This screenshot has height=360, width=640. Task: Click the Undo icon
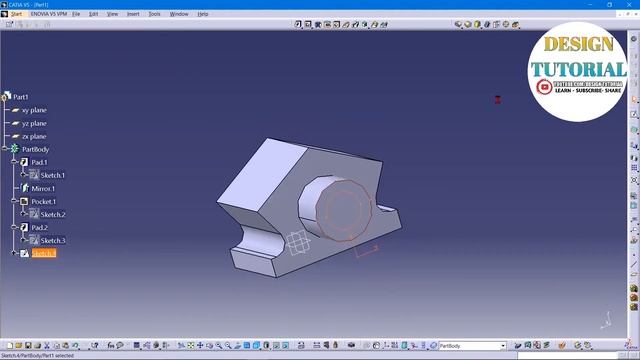[x=76, y=345]
